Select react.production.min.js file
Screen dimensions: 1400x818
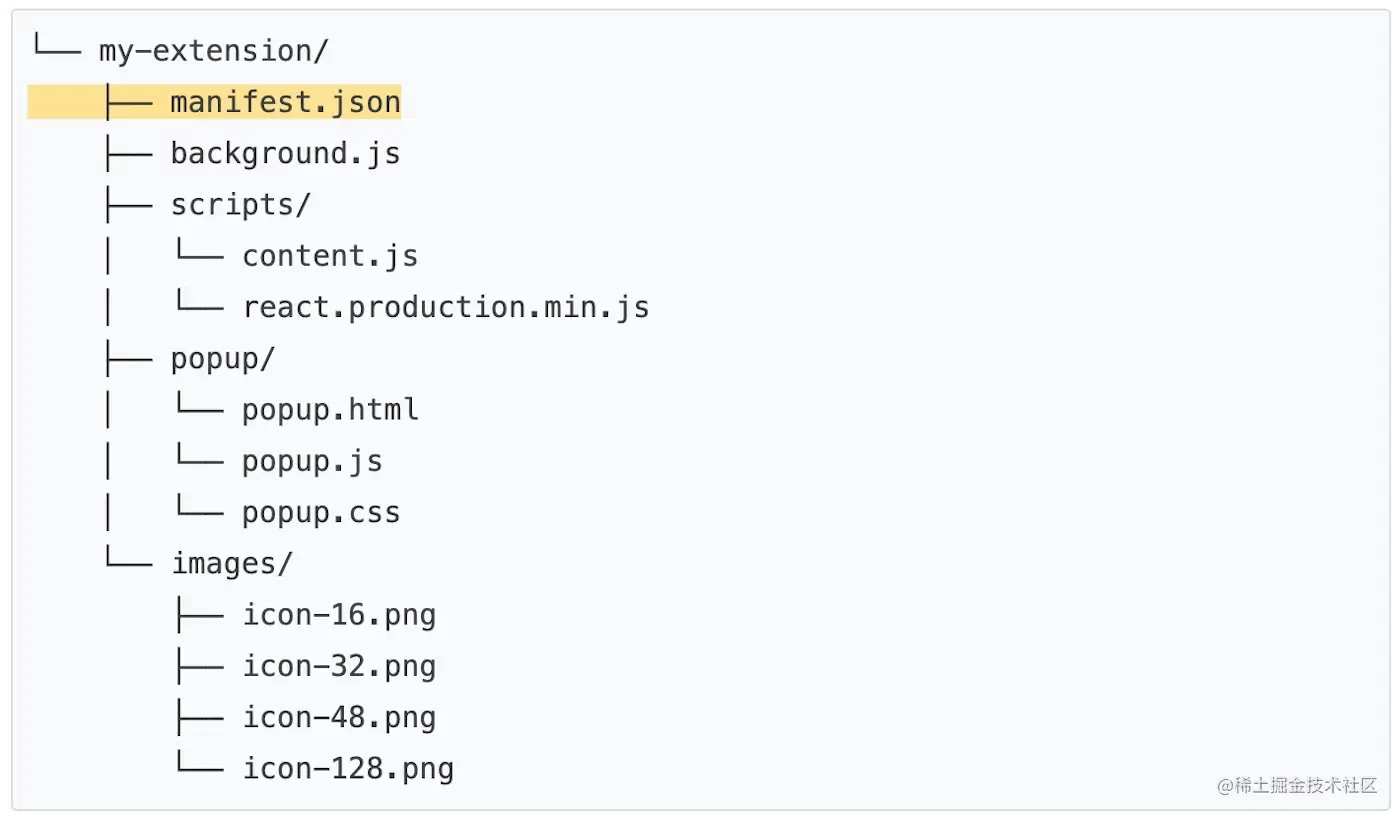pyautogui.click(x=446, y=307)
